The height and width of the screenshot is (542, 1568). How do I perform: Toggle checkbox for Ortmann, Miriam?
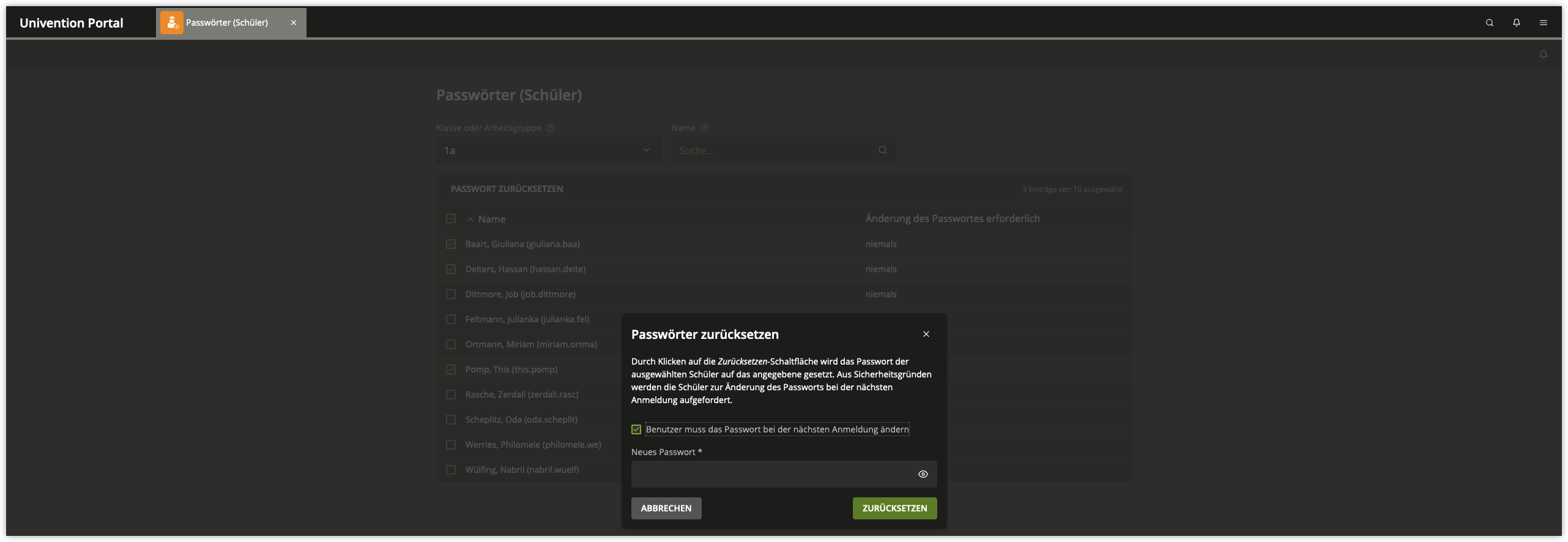(x=451, y=344)
